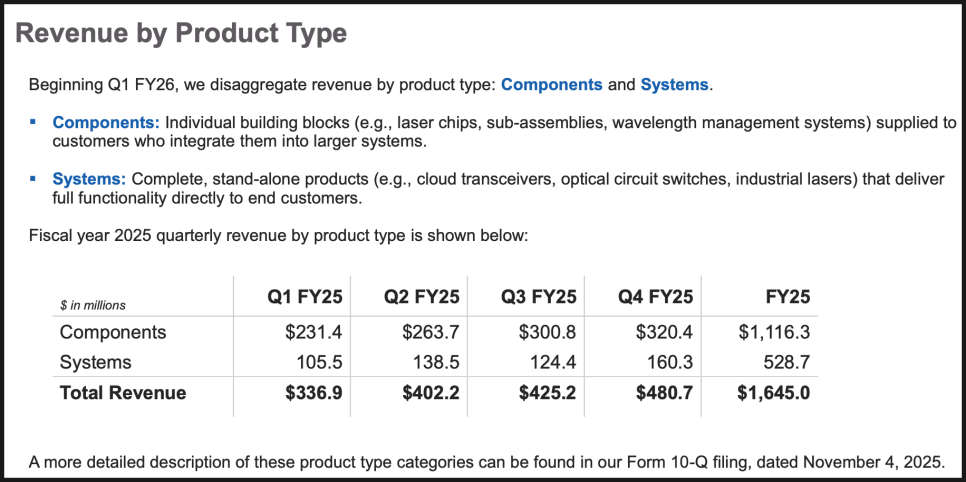
Task: Select the Q2 FY25 column header
Action: point(421,297)
